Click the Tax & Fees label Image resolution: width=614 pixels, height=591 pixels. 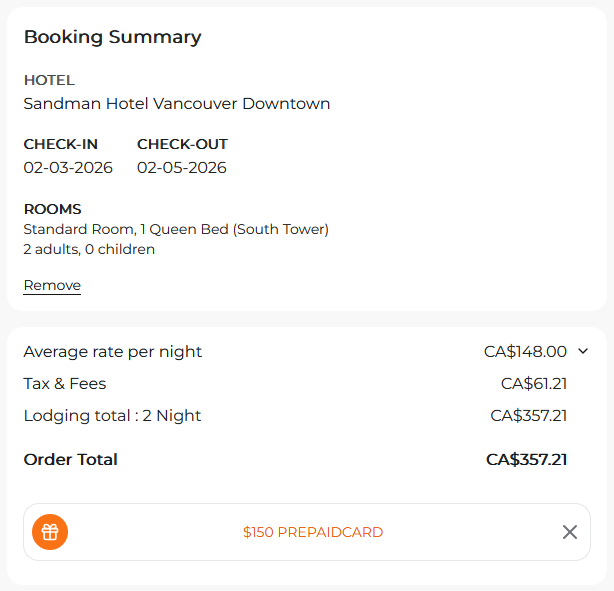click(65, 384)
